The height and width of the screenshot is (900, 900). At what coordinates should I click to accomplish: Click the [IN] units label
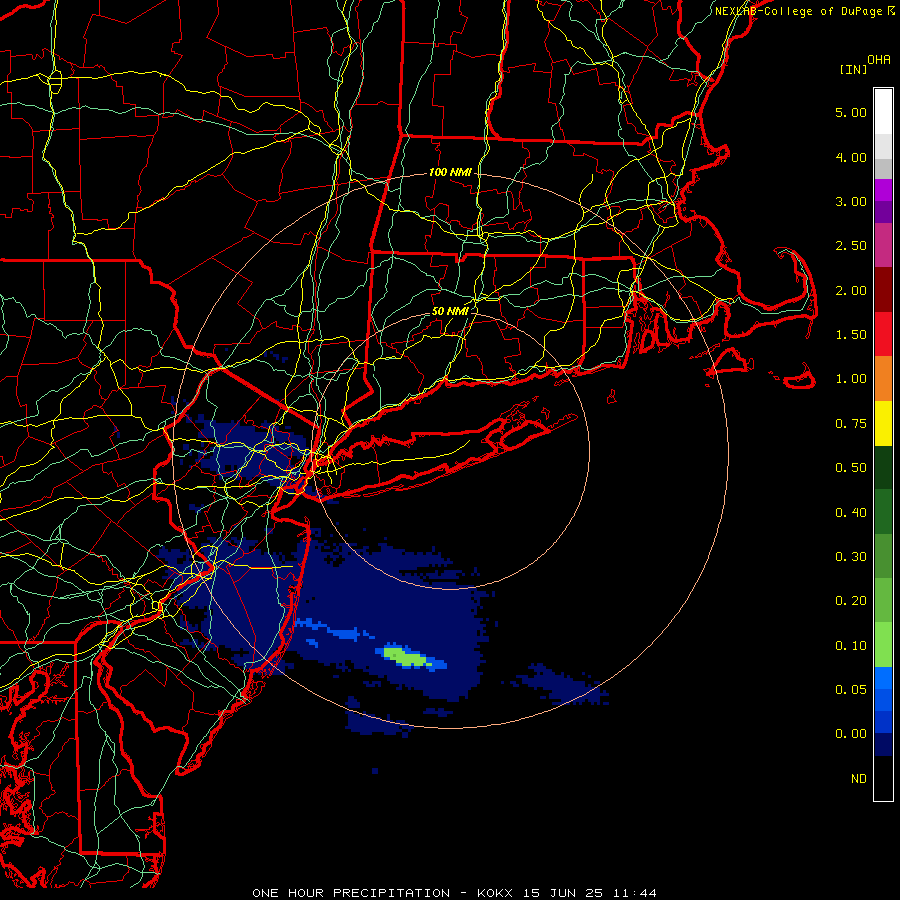point(853,70)
